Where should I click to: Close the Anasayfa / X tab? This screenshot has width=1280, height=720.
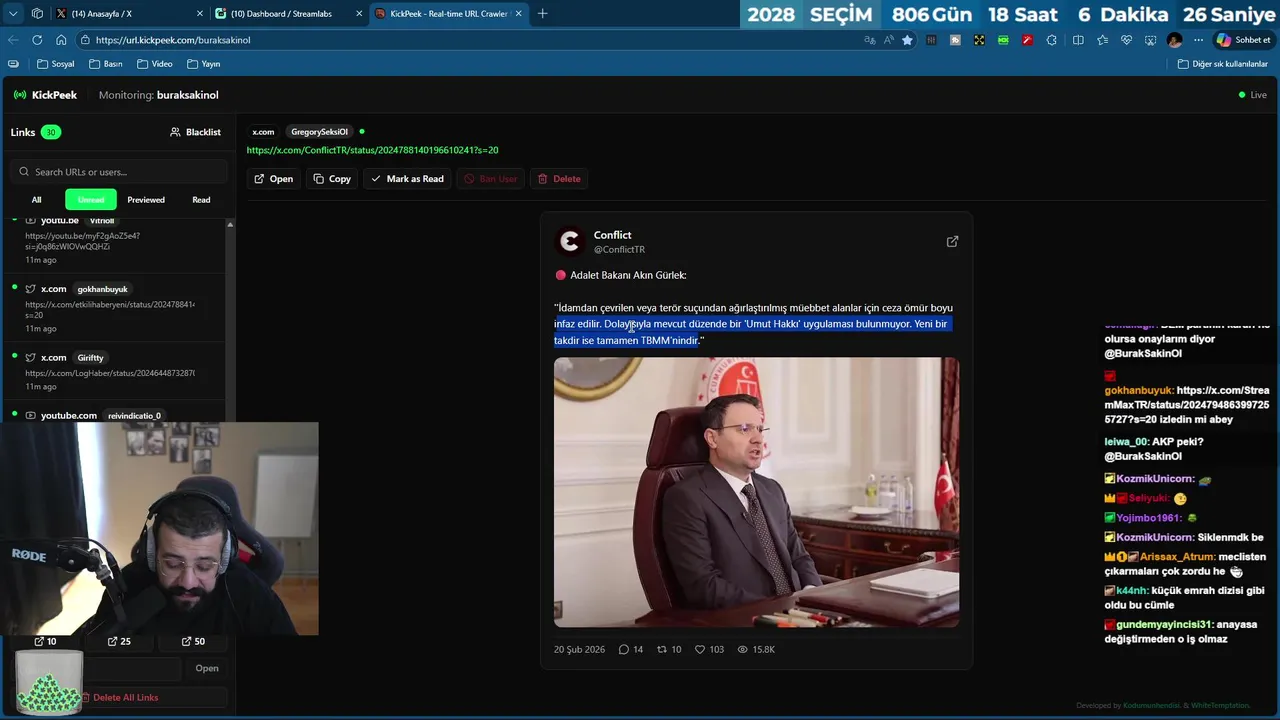(199, 13)
